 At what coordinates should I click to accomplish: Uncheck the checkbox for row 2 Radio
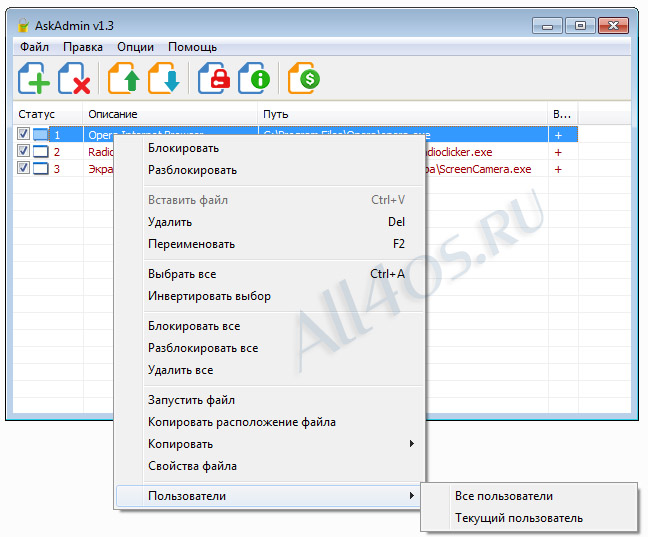24,150
